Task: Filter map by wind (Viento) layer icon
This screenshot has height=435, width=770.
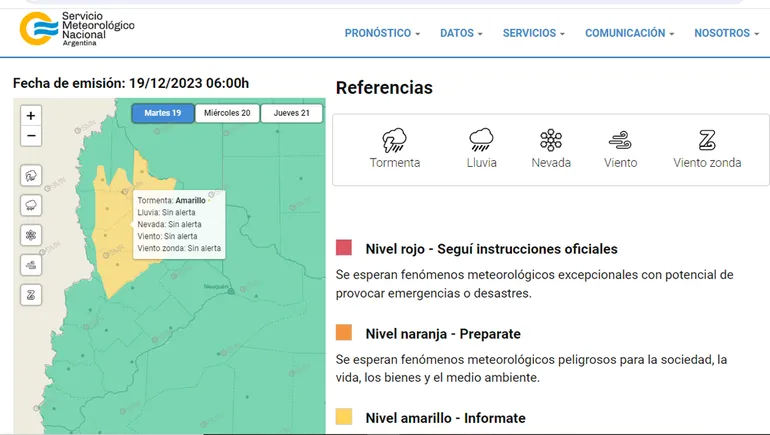Action: (31, 265)
